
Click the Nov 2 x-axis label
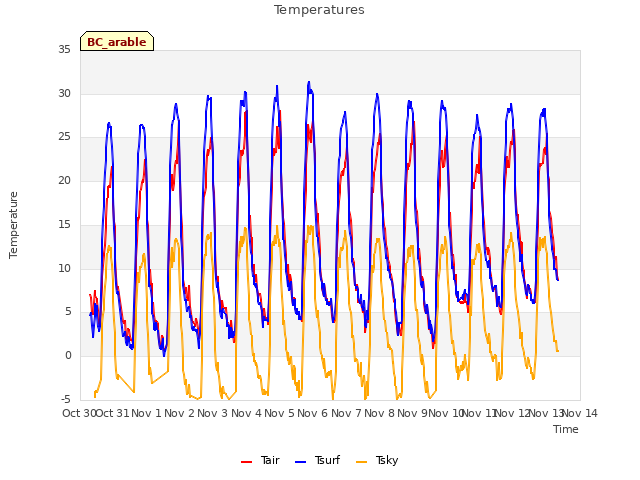coord(180,413)
